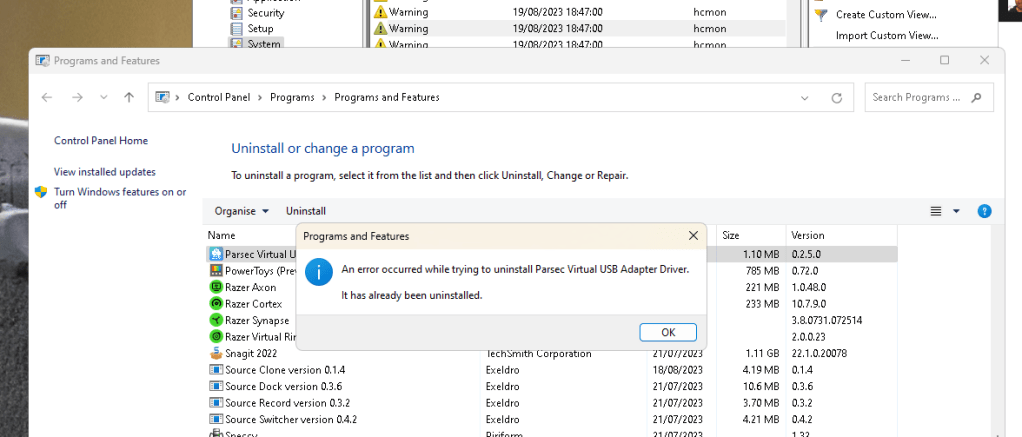Open Turn Windows features on or off

(x=120, y=198)
